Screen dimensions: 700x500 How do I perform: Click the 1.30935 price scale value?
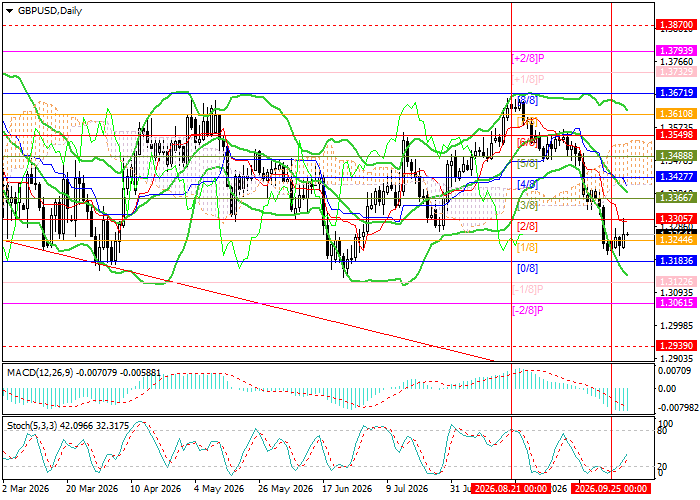coord(676,292)
